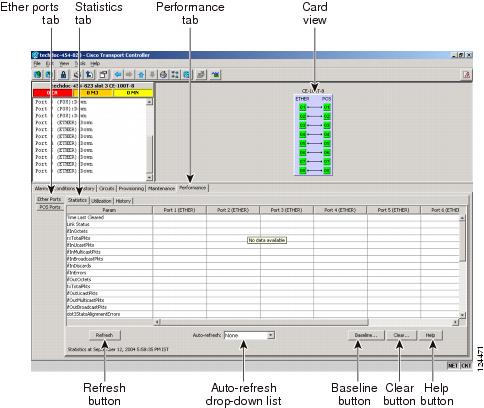
Task: Click the ifInBroadcastPkts row
Action: pyautogui.click(x=263, y=259)
